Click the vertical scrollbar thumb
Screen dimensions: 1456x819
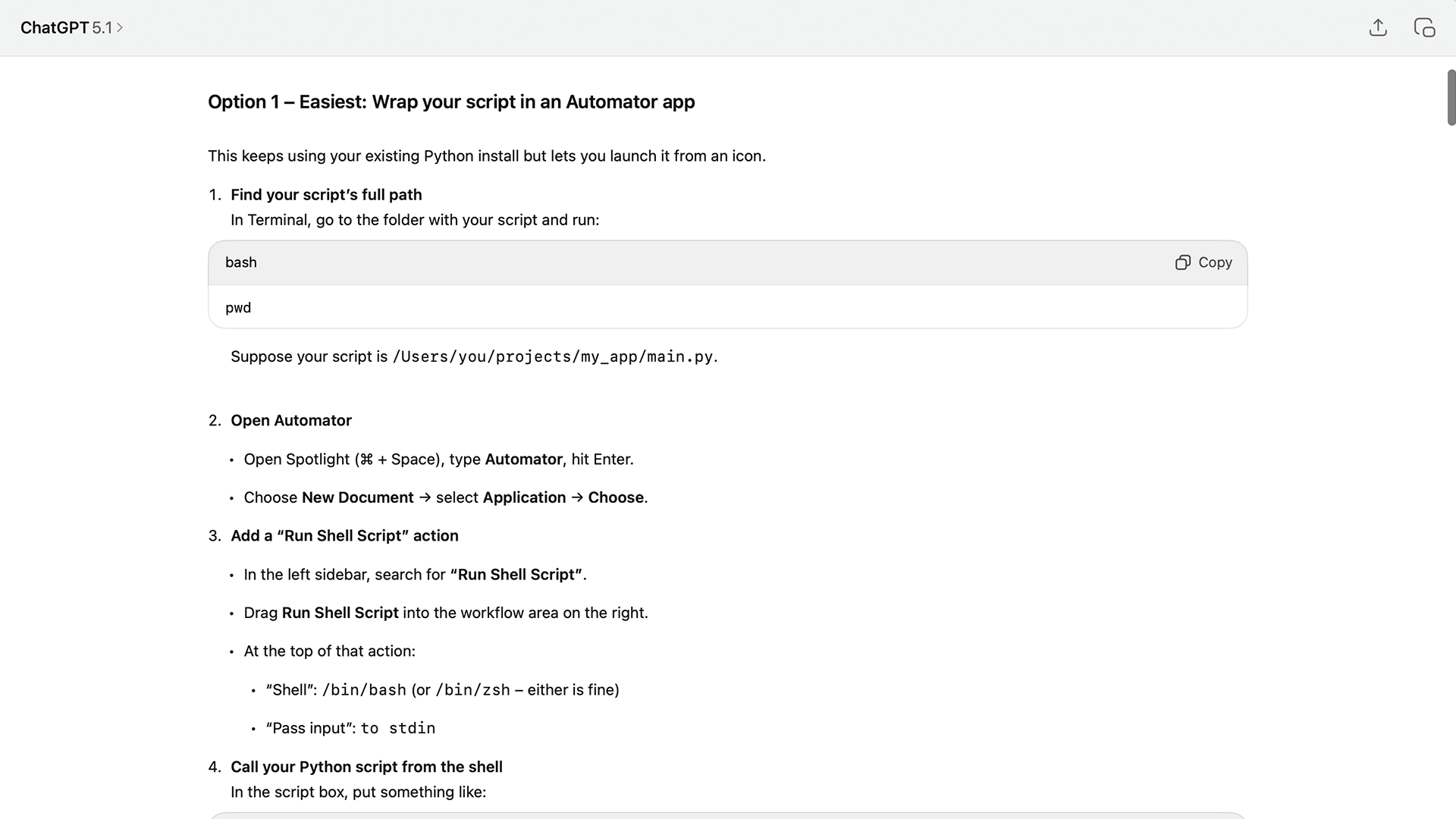(x=1451, y=97)
